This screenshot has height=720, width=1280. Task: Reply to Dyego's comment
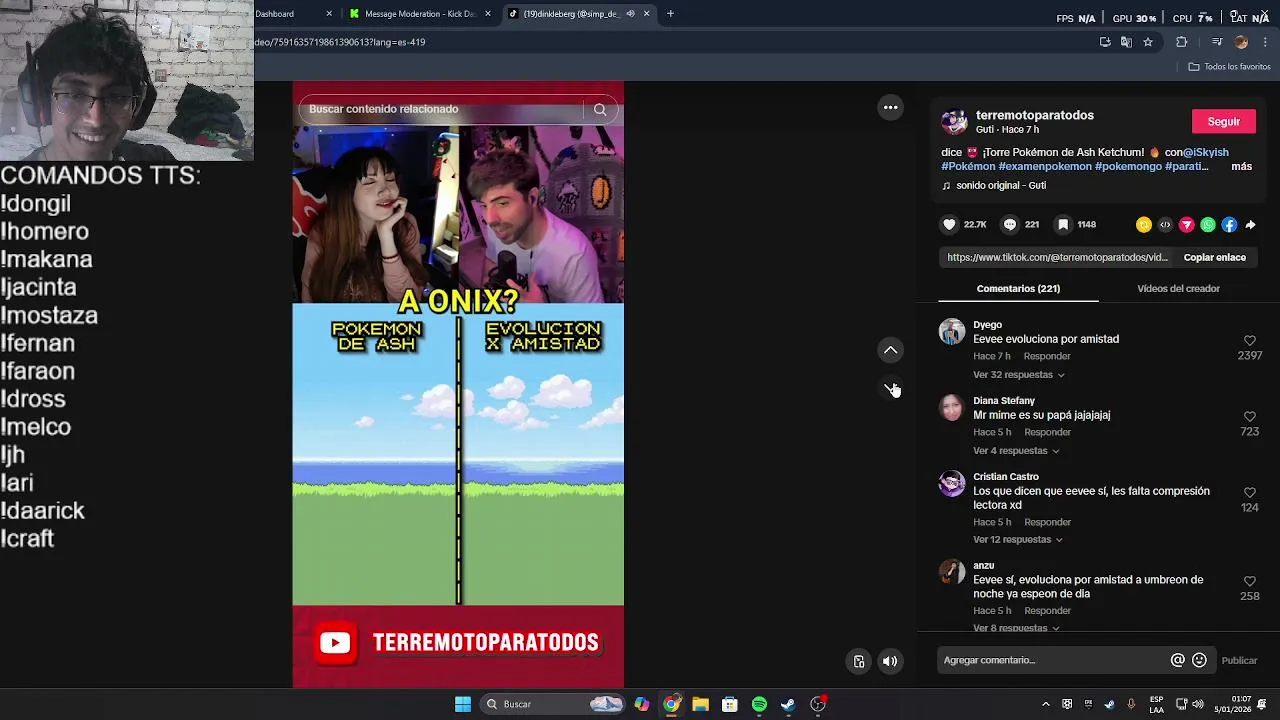click(1047, 357)
